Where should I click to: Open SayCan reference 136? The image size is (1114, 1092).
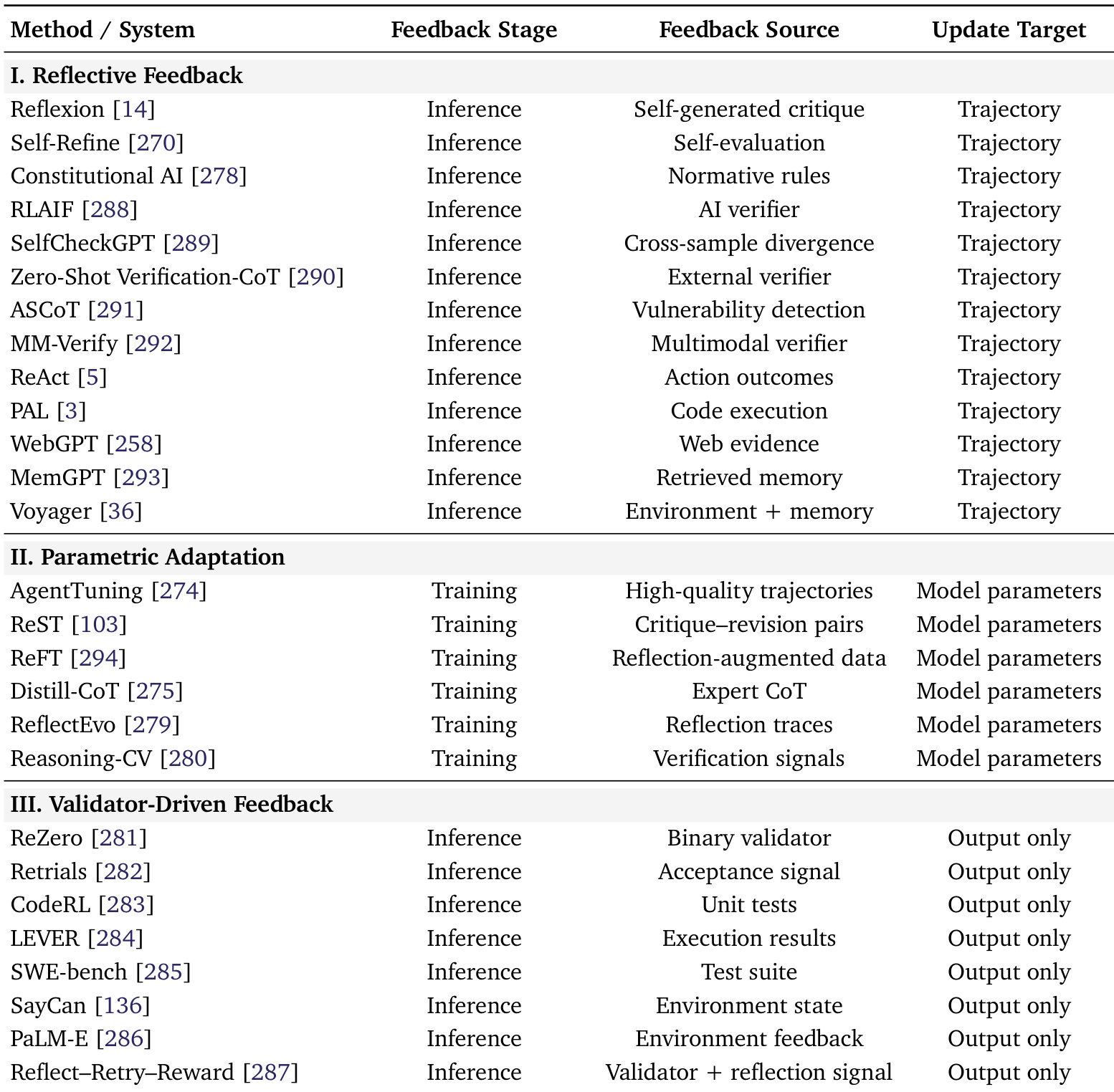click(x=123, y=1006)
